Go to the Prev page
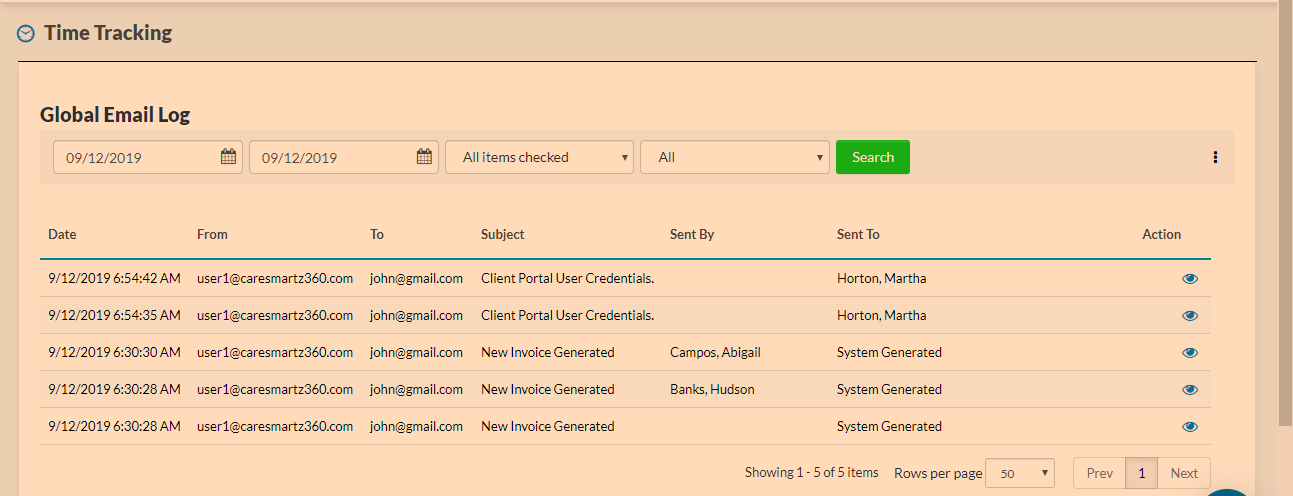Viewport: 1293px width, 496px height. click(x=1099, y=473)
